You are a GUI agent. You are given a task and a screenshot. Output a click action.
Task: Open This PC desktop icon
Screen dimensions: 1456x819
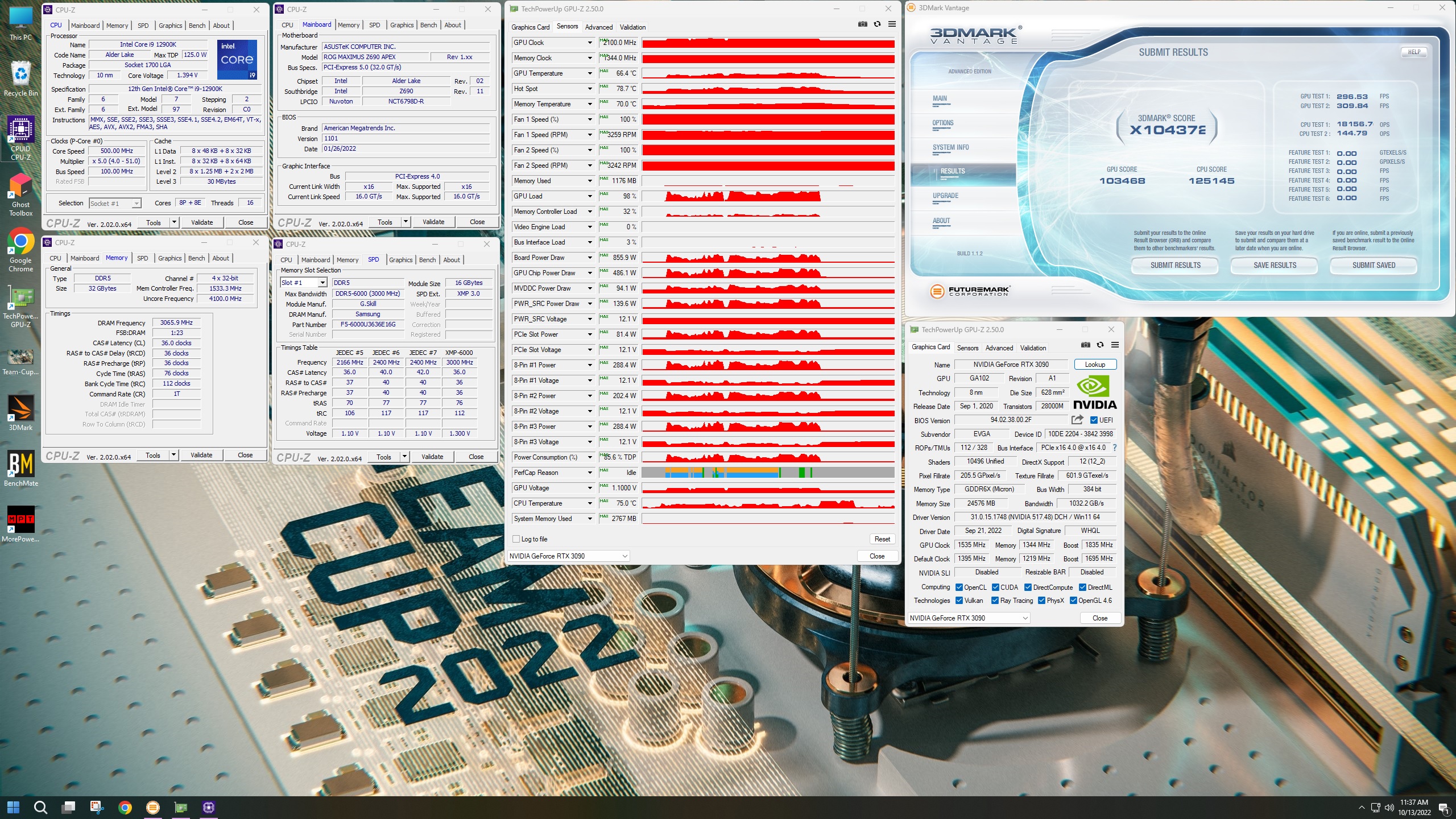pyautogui.click(x=20, y=24)
